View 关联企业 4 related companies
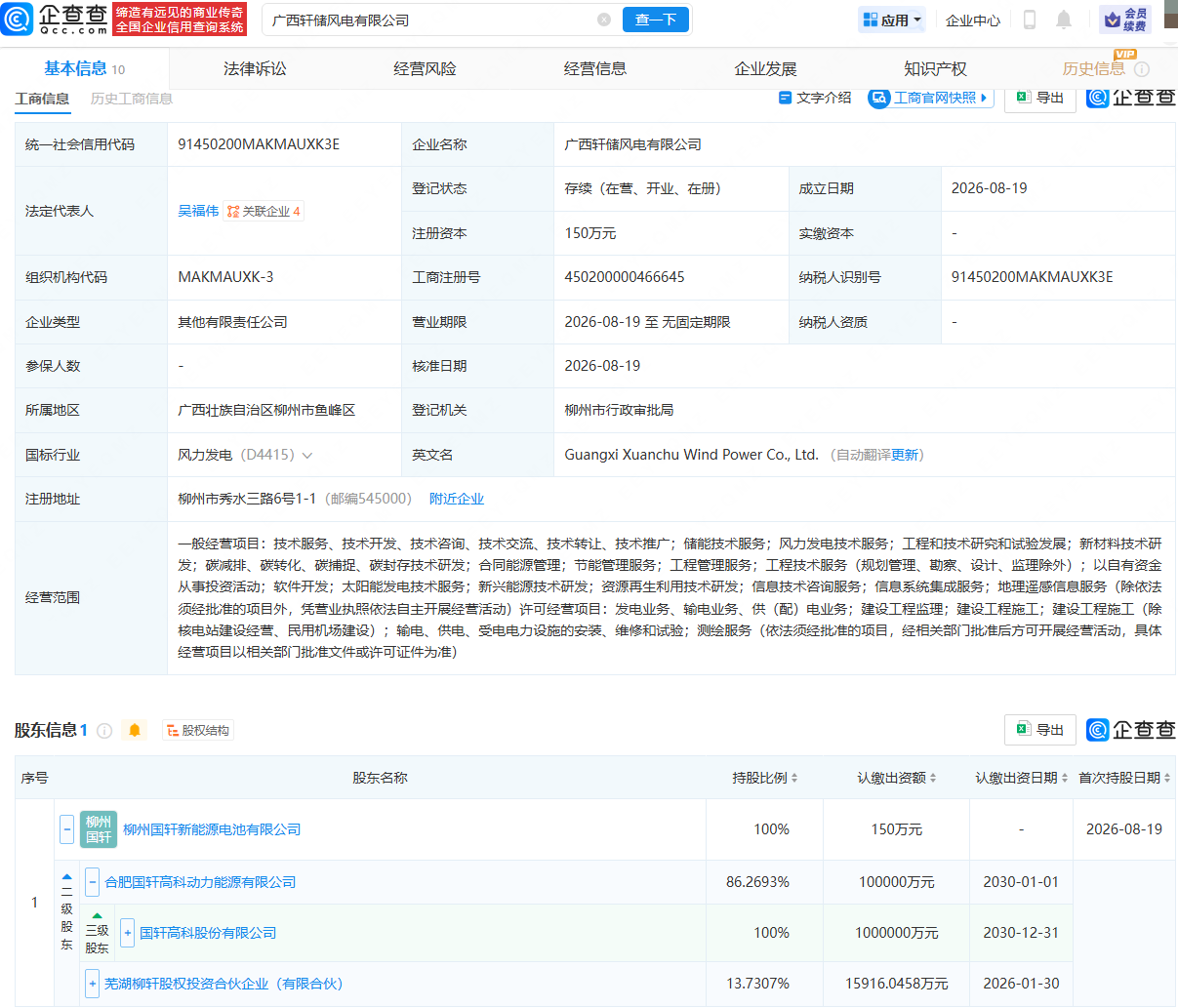Viewport: 1178px width, 1008px height. (264, 211)
